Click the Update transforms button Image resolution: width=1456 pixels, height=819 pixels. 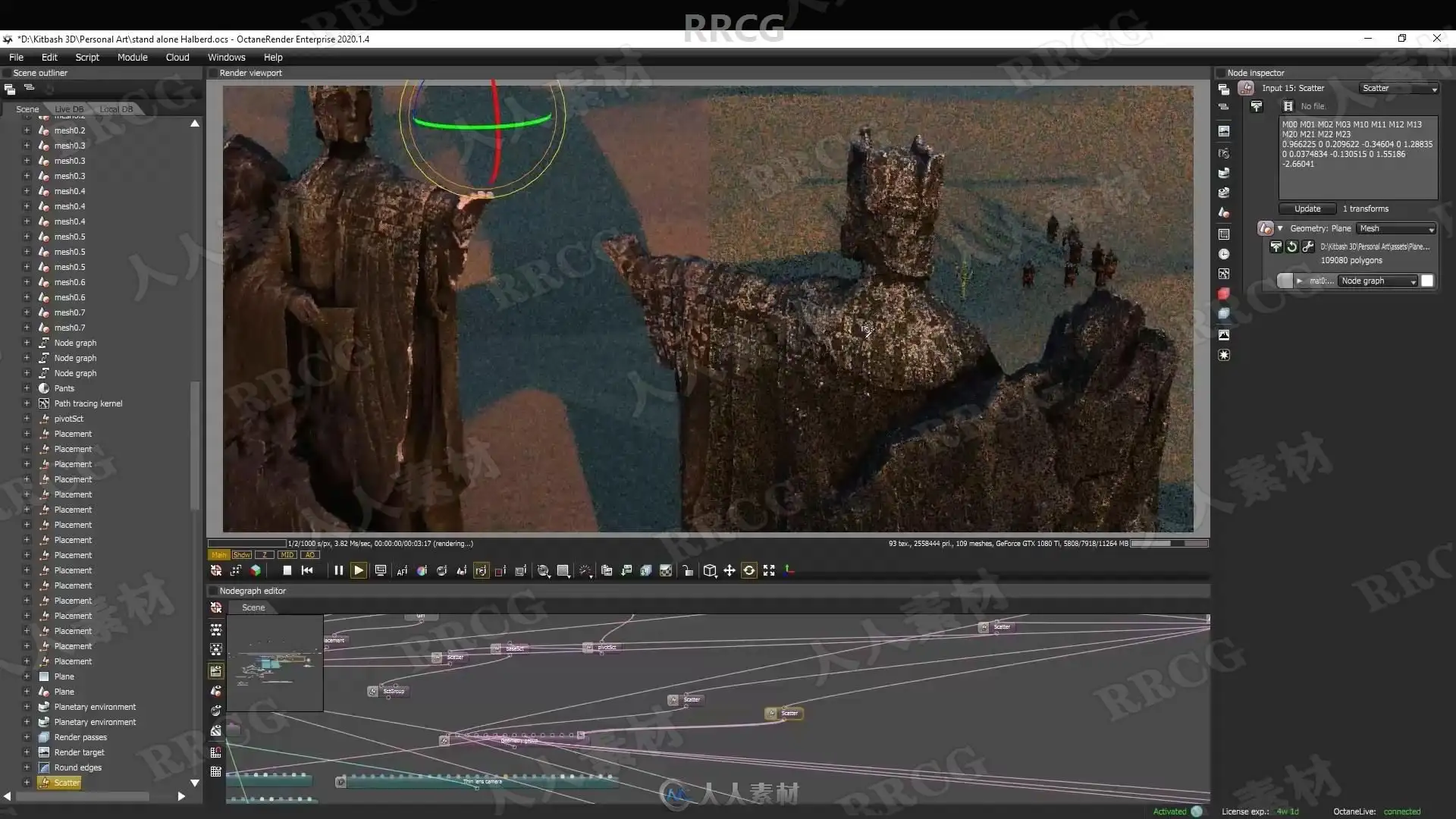[x=1307, y=209]
